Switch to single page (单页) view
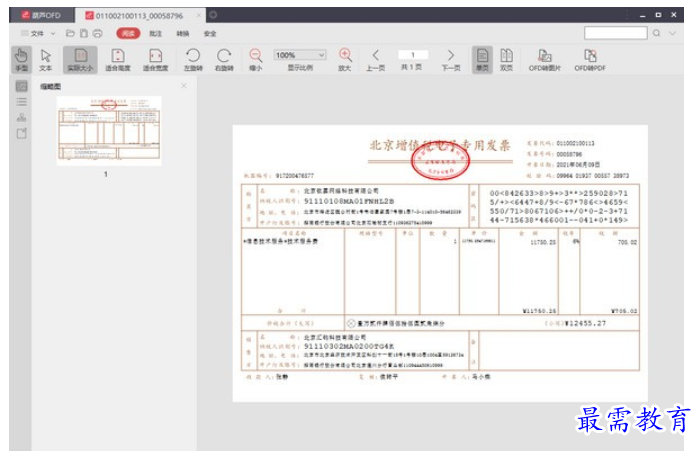The width and height of the screenshot is (699, 451). (x=482, y=60)
